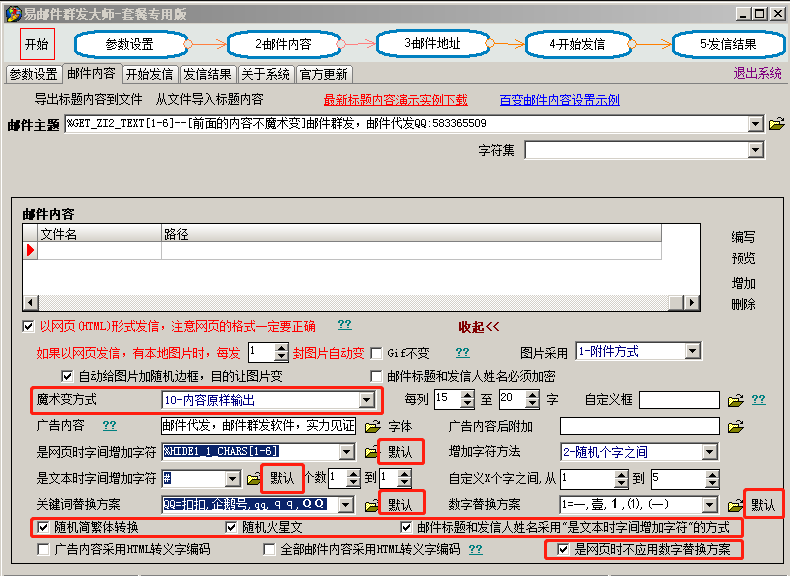790x576 pixels.
Task: Click 默认 for text character insertion
Action: point(282,478)
